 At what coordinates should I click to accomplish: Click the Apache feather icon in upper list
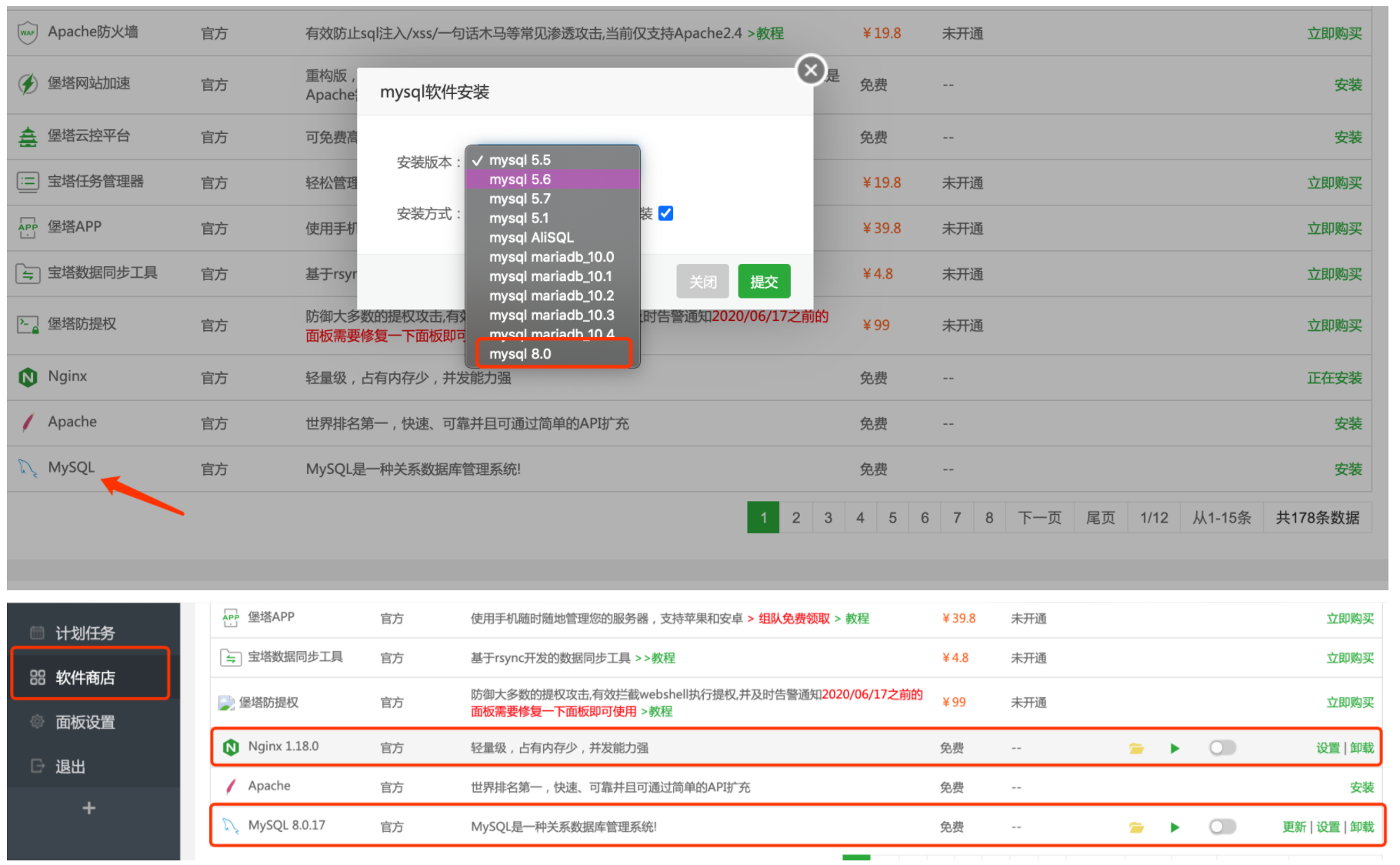pos(28,422)
